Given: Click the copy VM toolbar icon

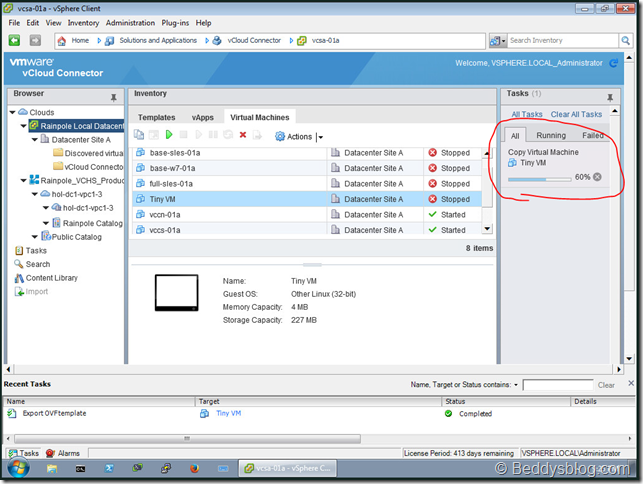Looking at the screenshot, I should pyautogui.click(x=139, y=135).
